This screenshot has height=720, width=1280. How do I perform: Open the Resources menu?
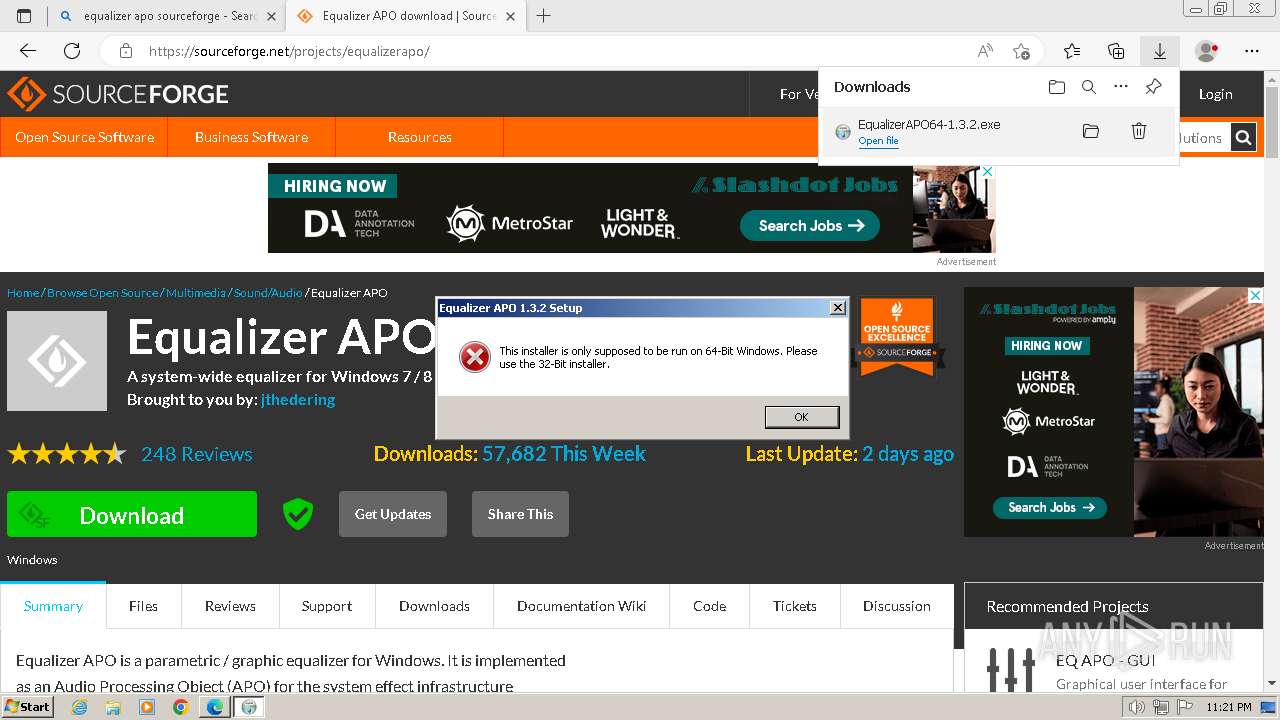click(419, 137)
